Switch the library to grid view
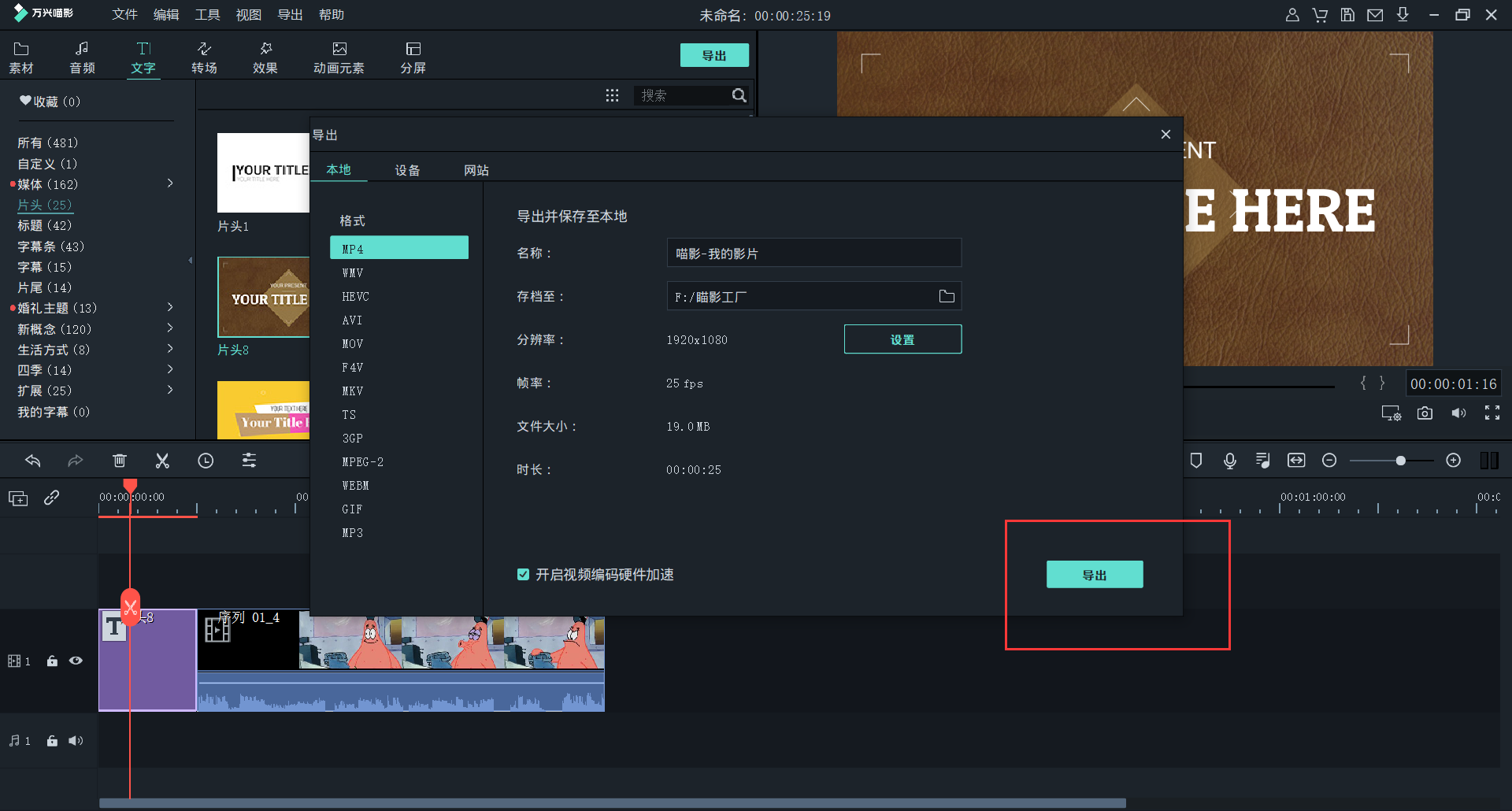The width and height of the screenshot is (1512, 811). point(612,95)
